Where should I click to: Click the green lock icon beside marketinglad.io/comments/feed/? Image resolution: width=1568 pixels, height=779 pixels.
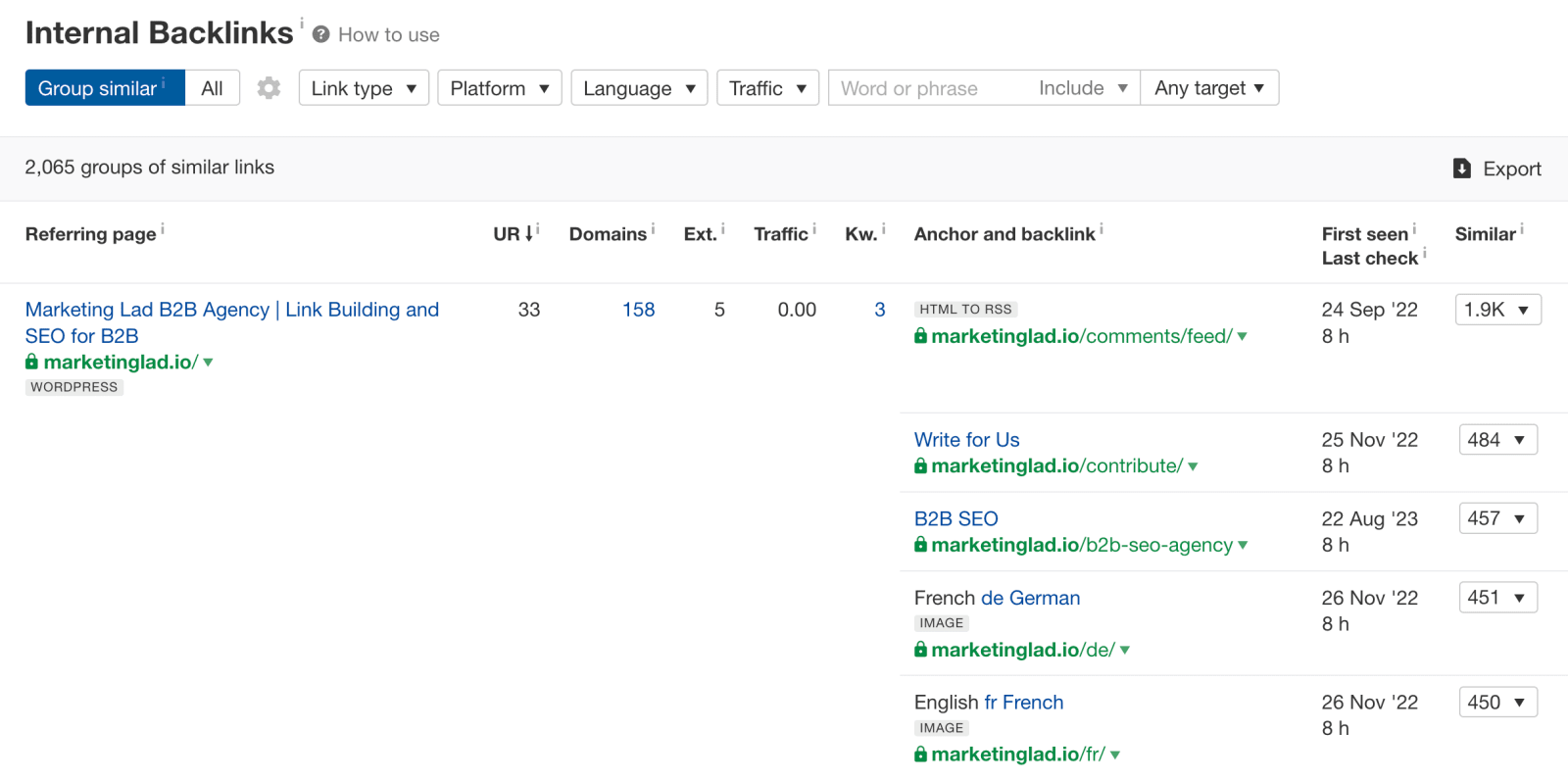coord(920,336)
